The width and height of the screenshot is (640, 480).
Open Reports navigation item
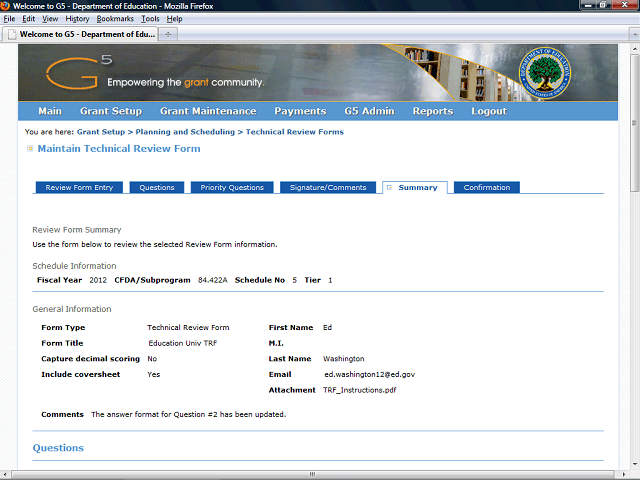[x=433, y=111]
